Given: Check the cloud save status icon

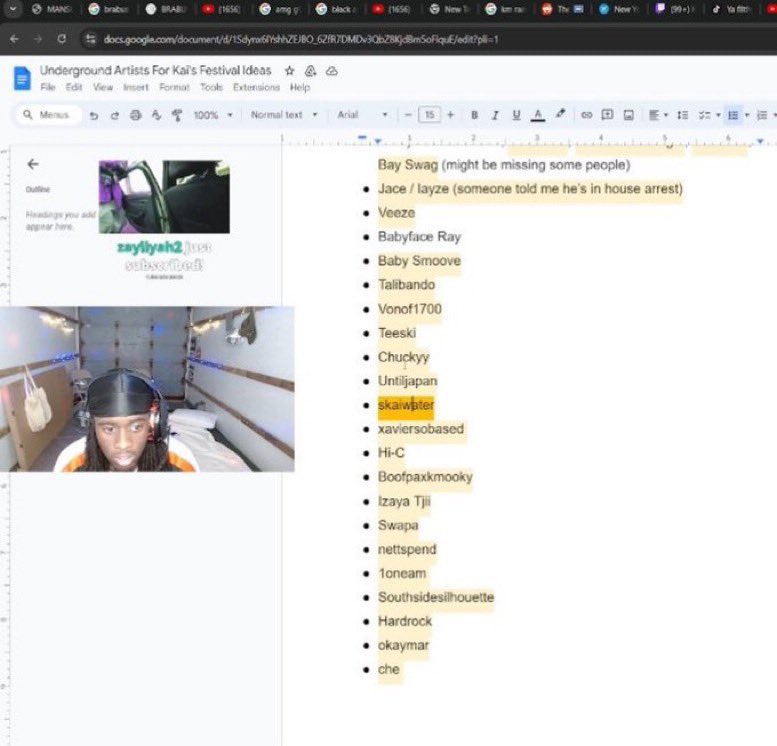Looking at the screenshot, I should coord(332,71).
